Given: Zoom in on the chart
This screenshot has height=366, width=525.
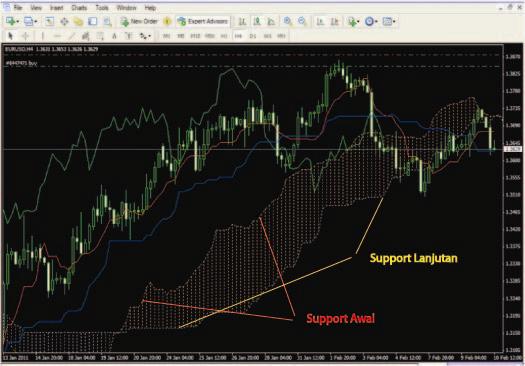Looking at the screenshot, I should [x=287, y=21].
